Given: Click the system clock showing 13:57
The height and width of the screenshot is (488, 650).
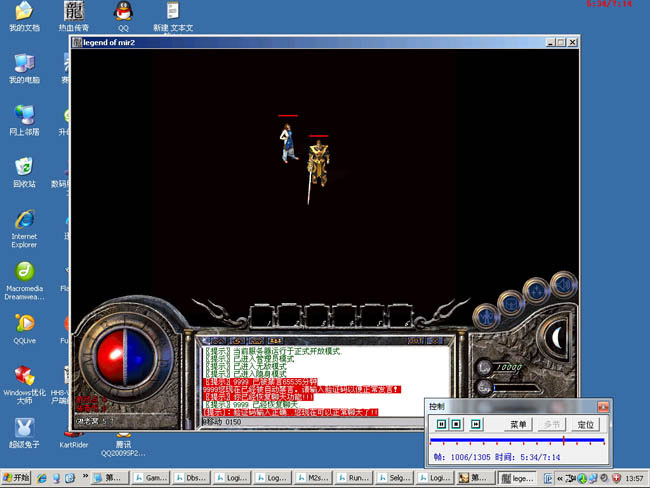Looking at the screenshot, I should (x=634, y=478).
